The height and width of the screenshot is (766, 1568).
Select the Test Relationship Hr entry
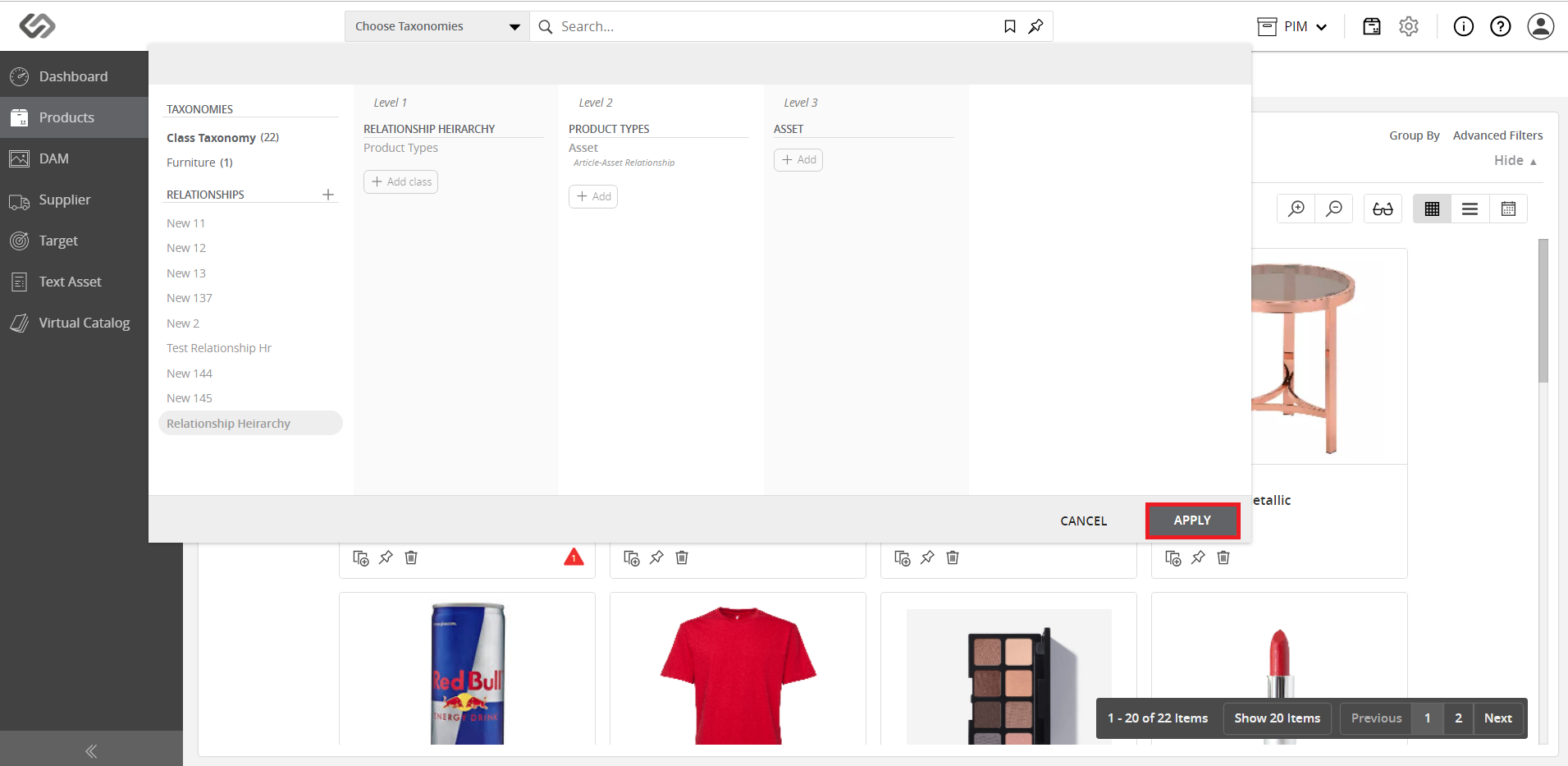[219, 348]
